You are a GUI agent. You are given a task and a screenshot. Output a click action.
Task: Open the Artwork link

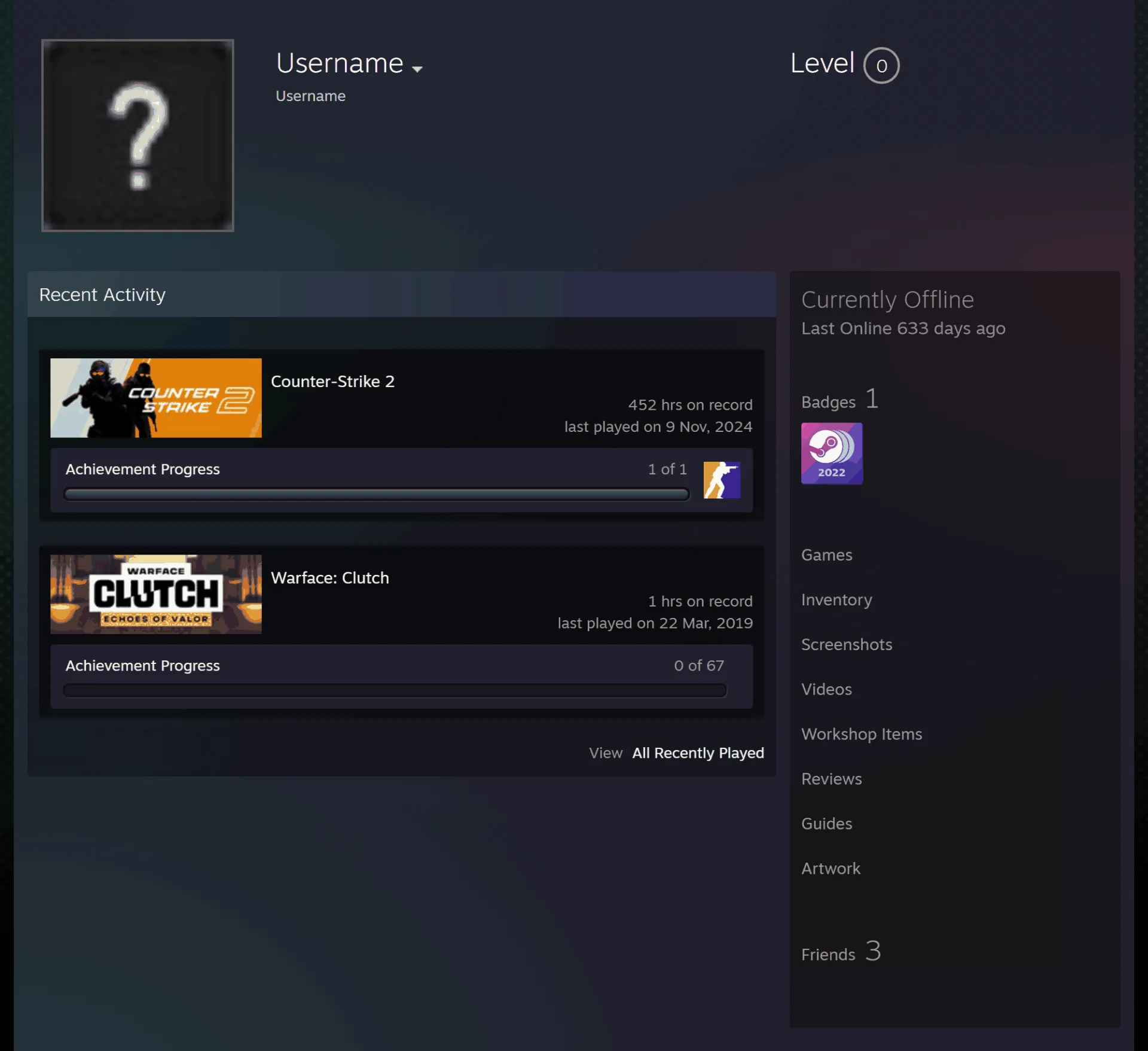(x=831, y=869)
